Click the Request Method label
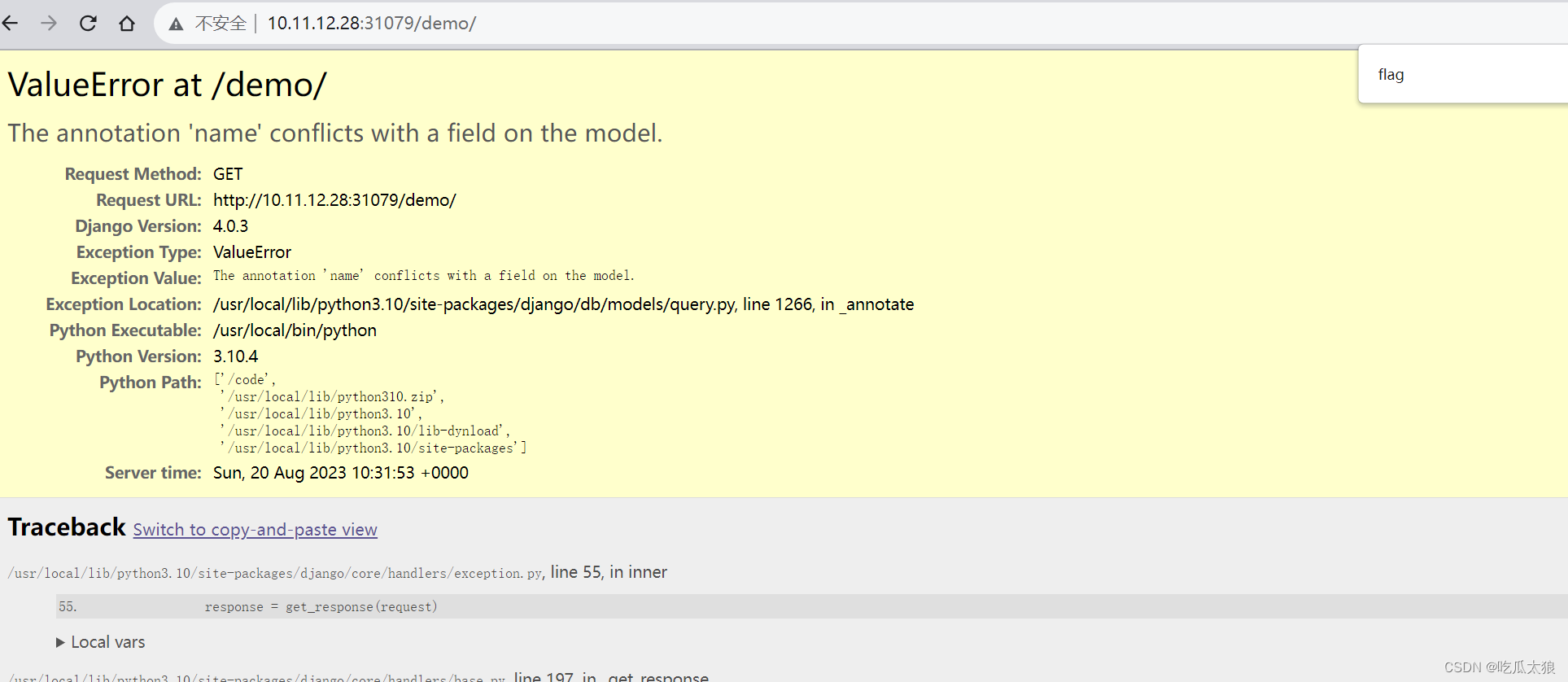 (x=133, y=174)
